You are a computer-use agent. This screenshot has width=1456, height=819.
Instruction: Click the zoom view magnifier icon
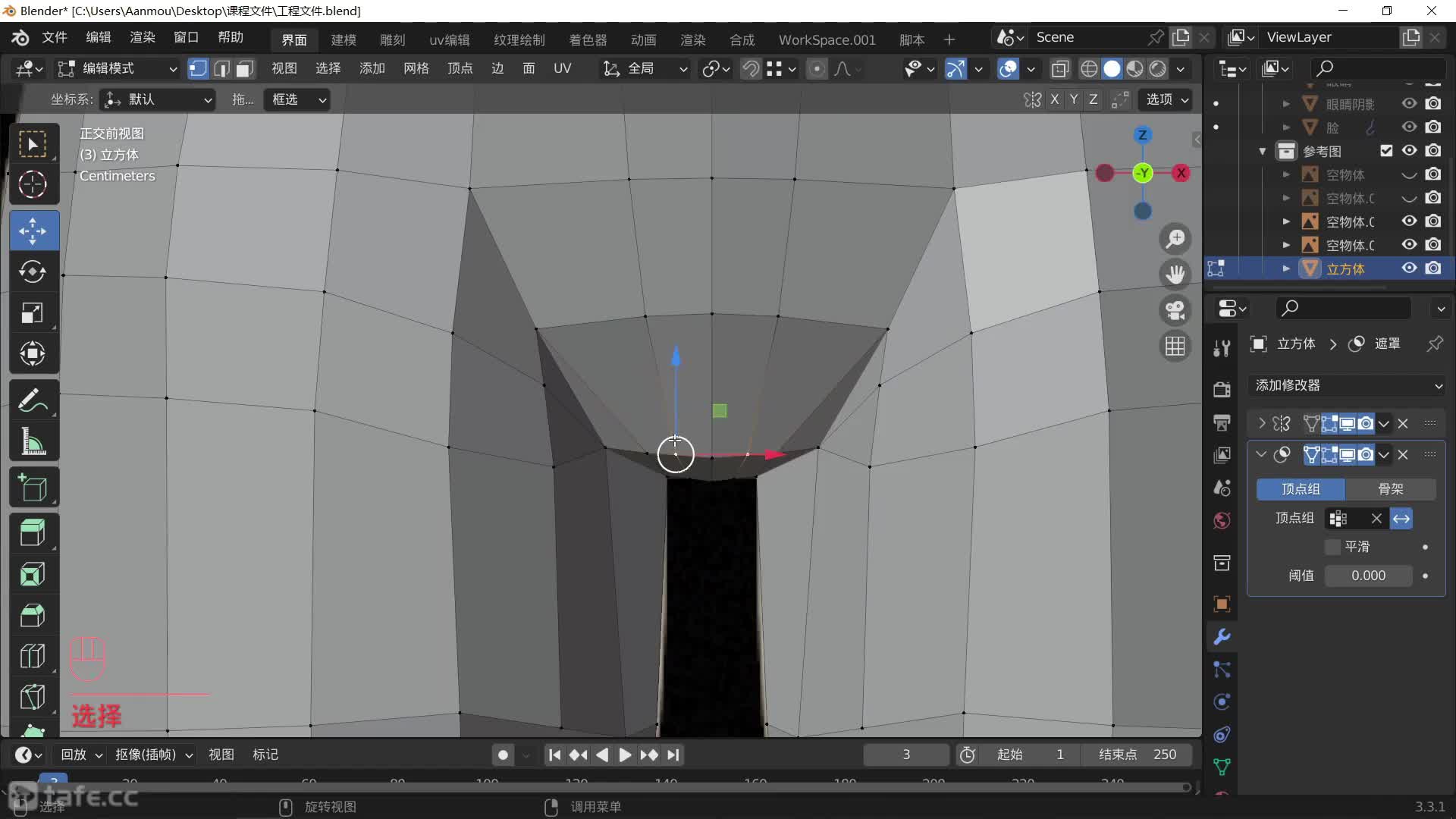pos(1175,239)
